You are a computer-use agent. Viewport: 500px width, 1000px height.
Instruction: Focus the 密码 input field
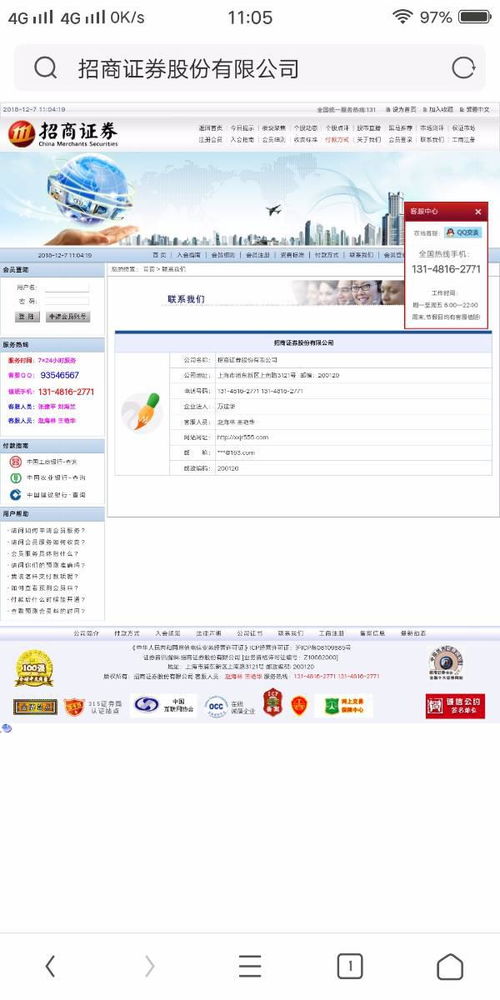tap(66, 301)
